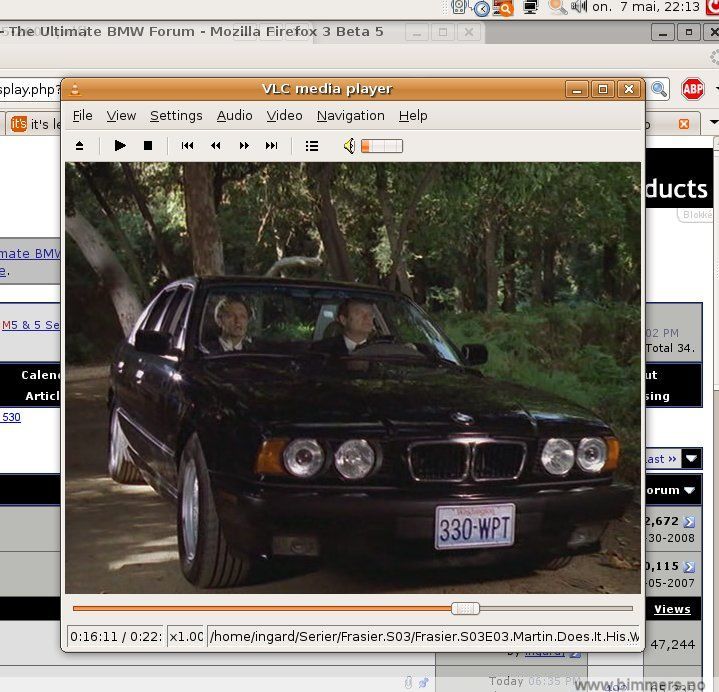Viewport: 719px width, 692px height.
Task: Click the video frame showing the black BMW
Action: click(x=353, y=378)
